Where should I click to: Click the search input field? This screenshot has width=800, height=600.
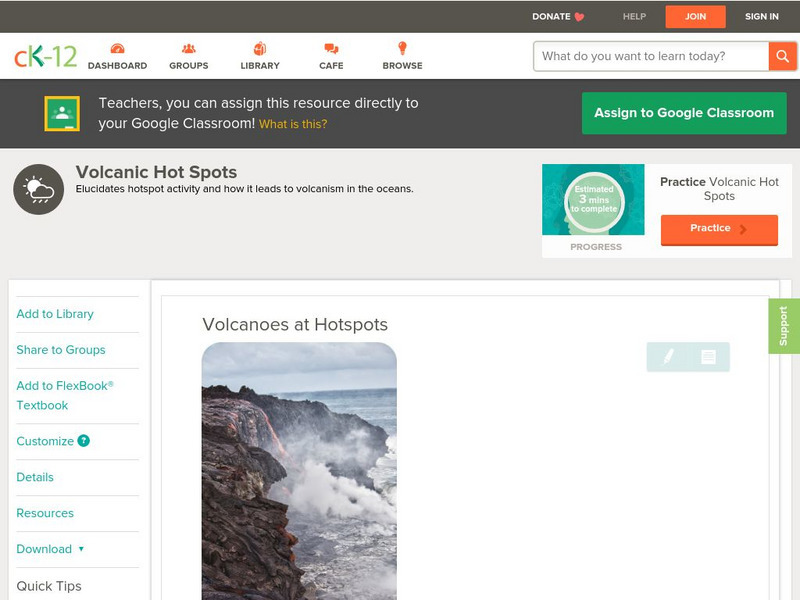[x=651, y=56]
